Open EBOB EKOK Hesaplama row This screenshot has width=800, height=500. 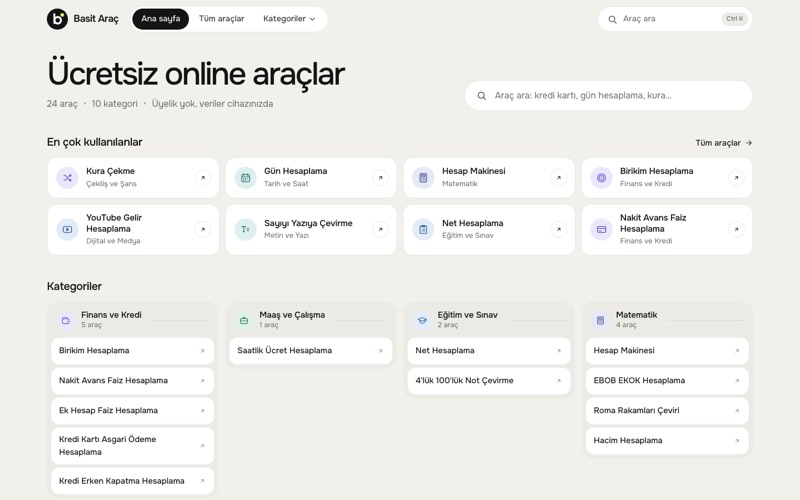click(x=667, y=381)
